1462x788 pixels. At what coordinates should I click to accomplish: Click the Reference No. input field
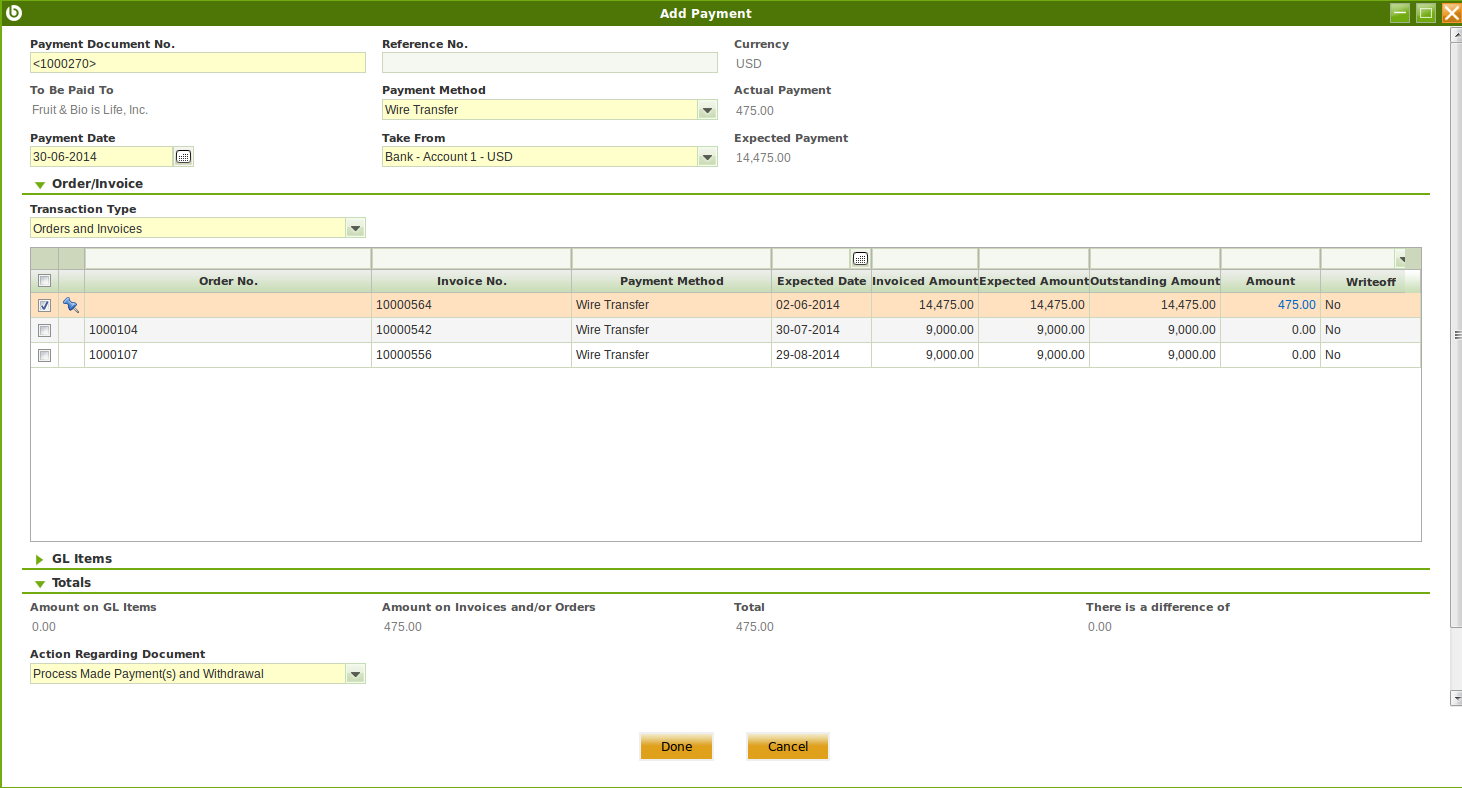pyautogui.click(x=549, y=63)
